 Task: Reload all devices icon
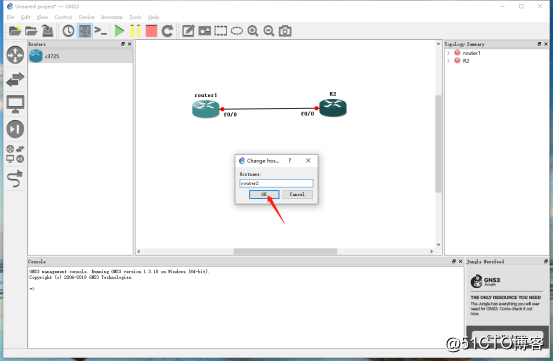click(167, 31)
